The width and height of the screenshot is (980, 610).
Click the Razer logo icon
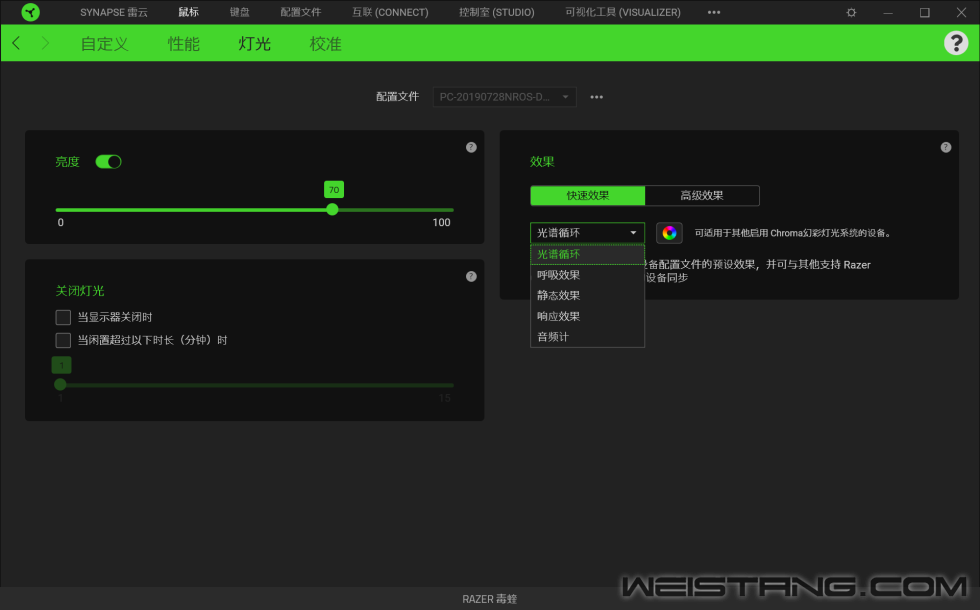click(30, 12)
